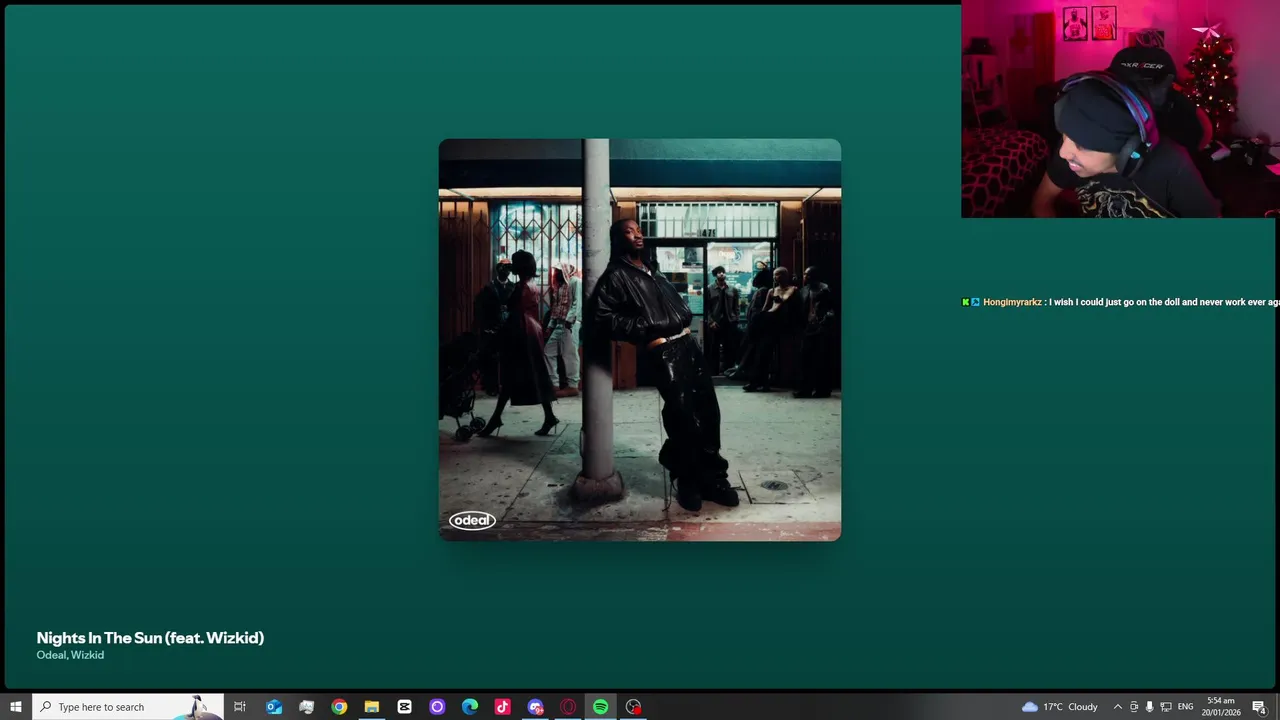Click the 'Type here to search' box

pos(127,707)
